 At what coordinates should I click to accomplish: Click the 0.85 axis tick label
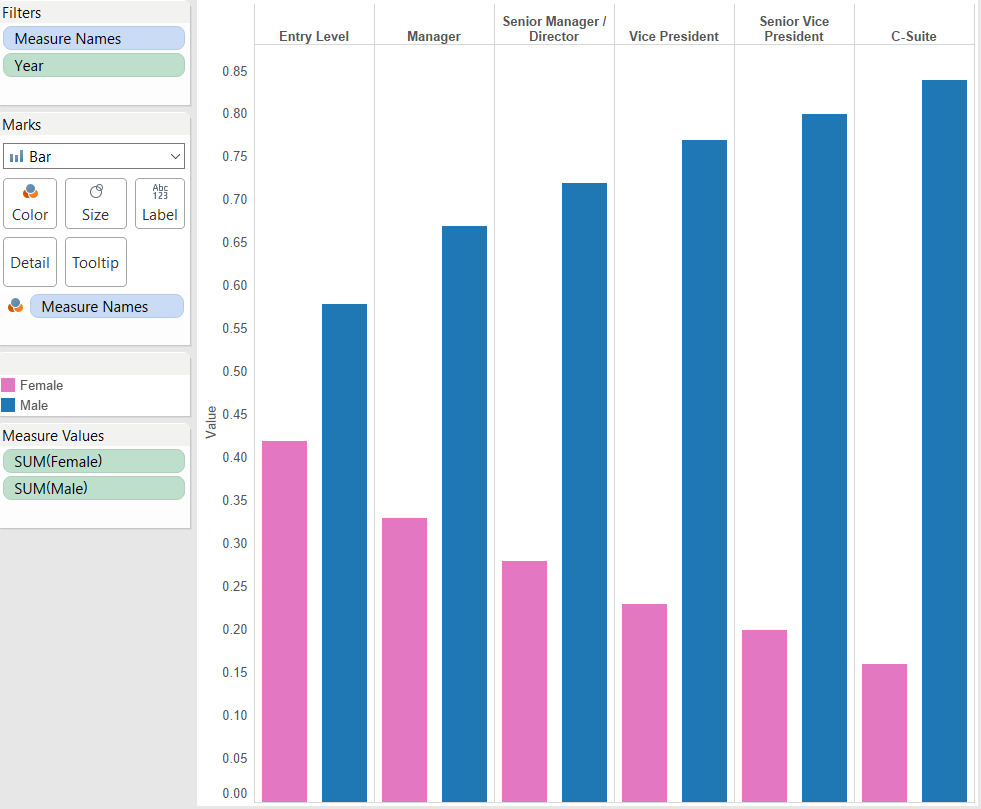tap(235, 71)
